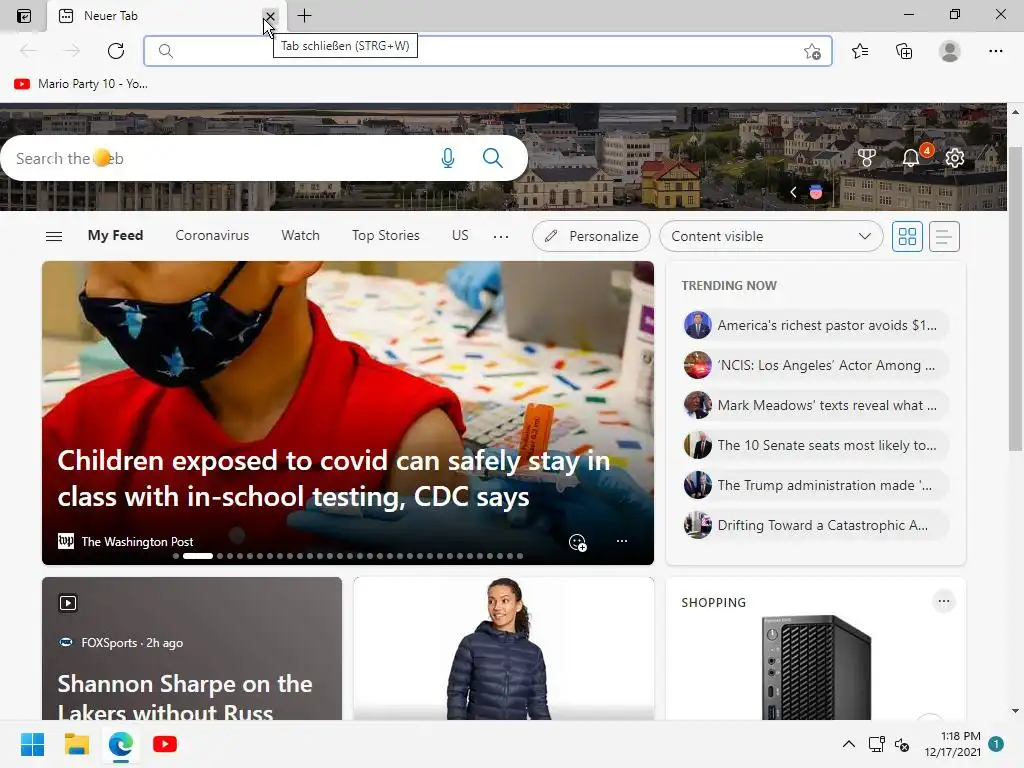
Task: Click the muted volume tray icon
Action: [902, 744]
